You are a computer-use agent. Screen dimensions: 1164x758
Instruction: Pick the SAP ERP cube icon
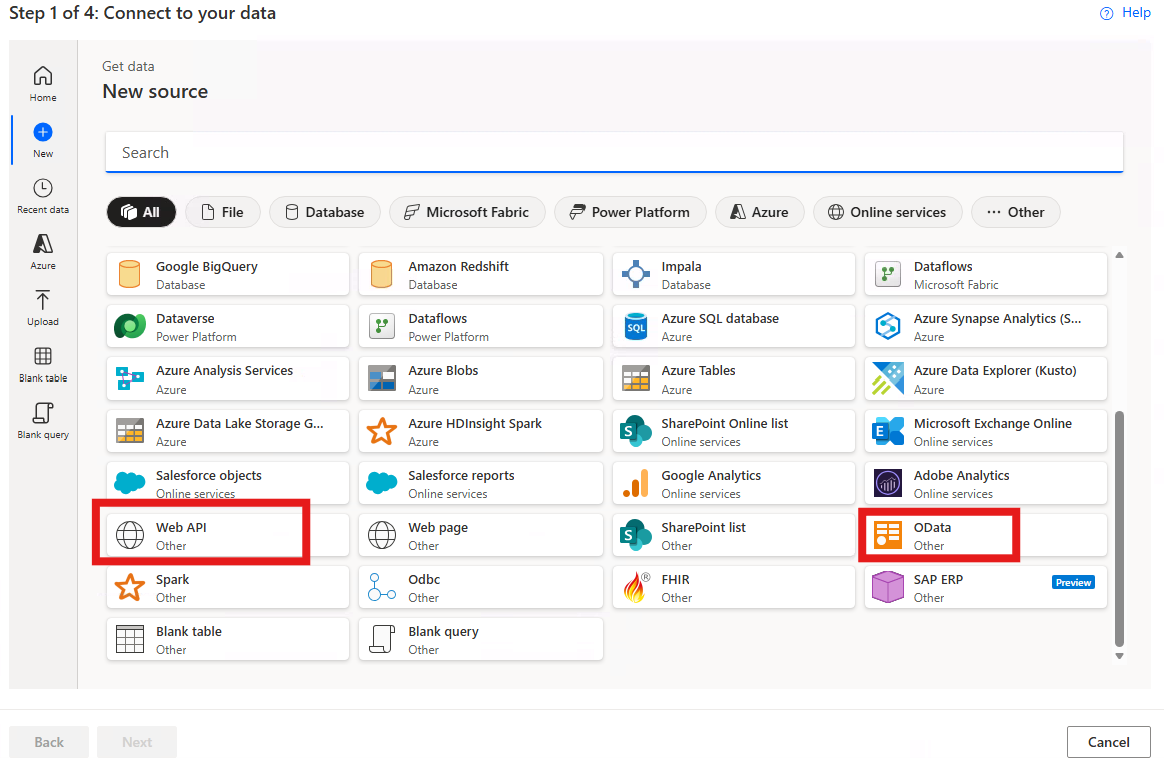click(x=888, y=587)
